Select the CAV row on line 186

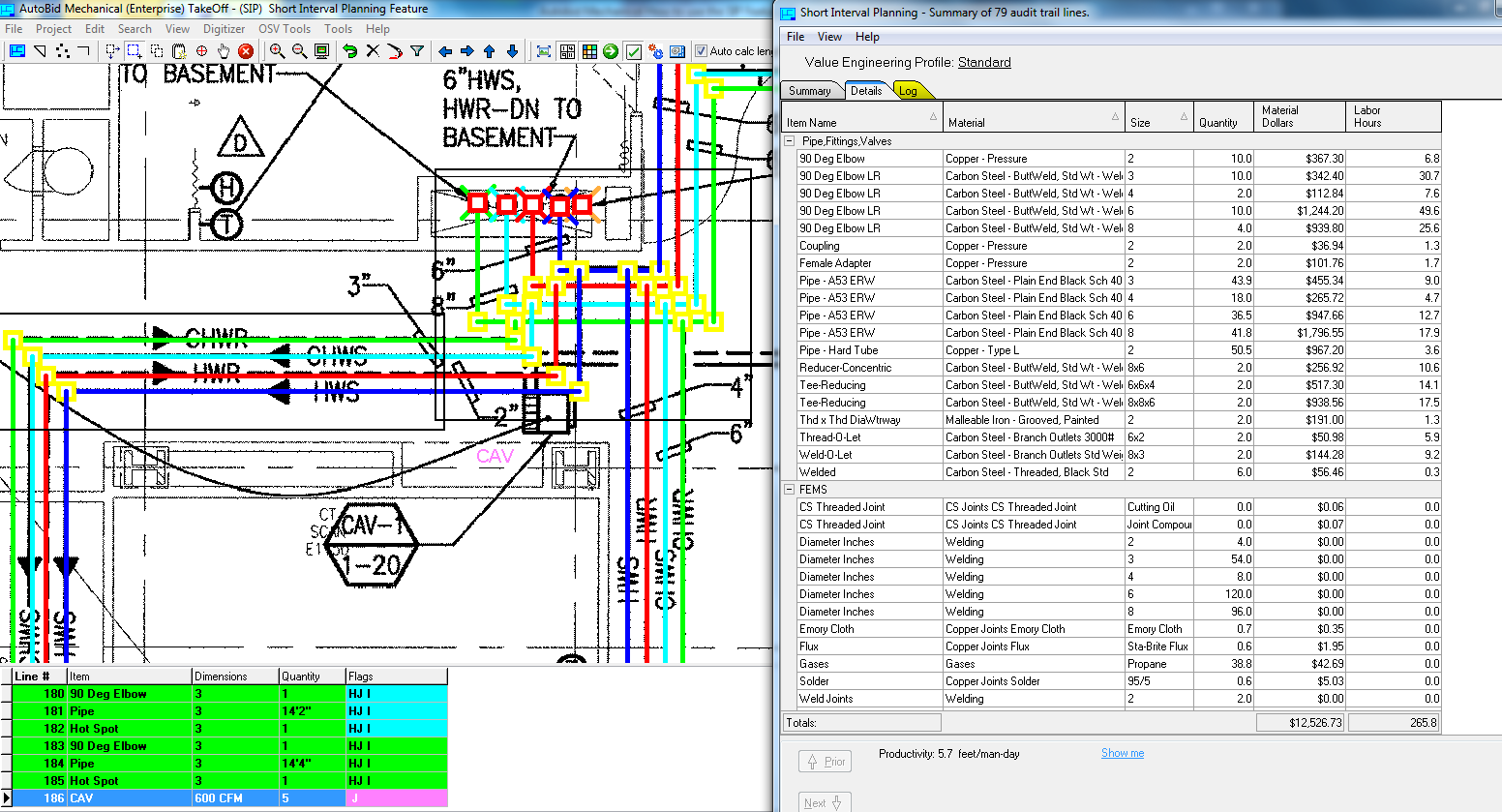pos(81,798)
